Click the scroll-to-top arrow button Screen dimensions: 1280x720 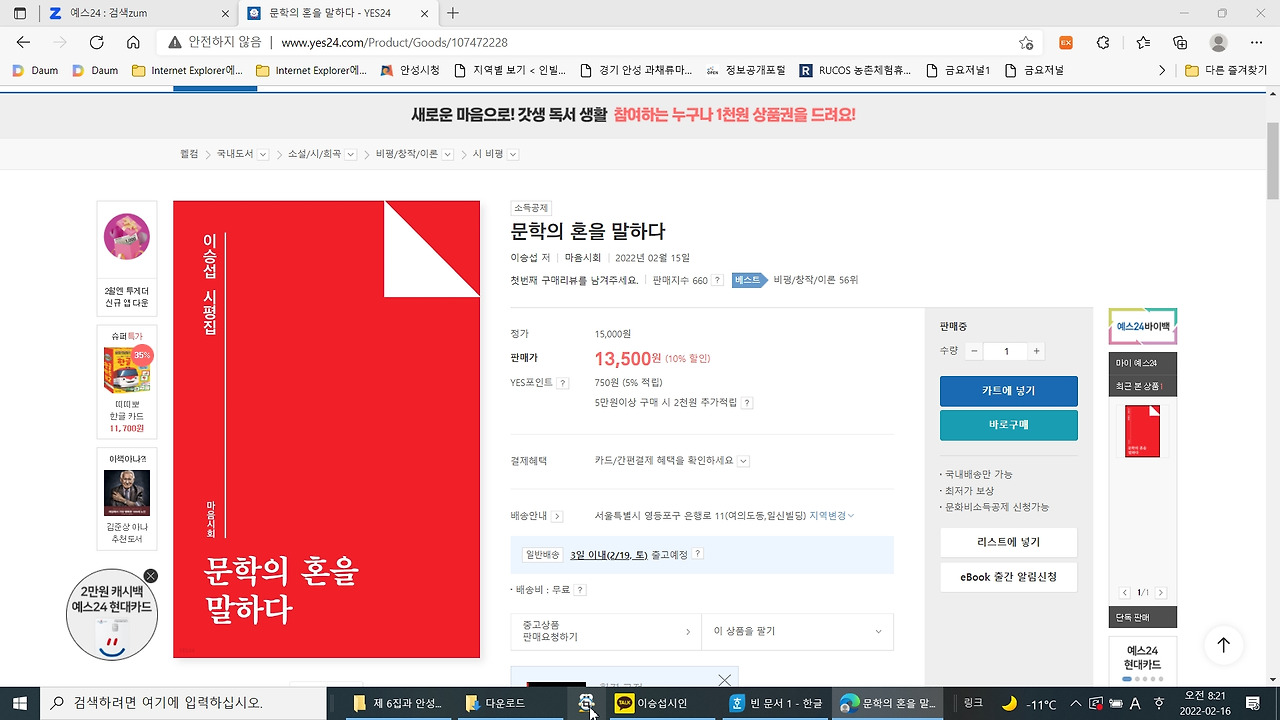click(x=1223, y=645)
